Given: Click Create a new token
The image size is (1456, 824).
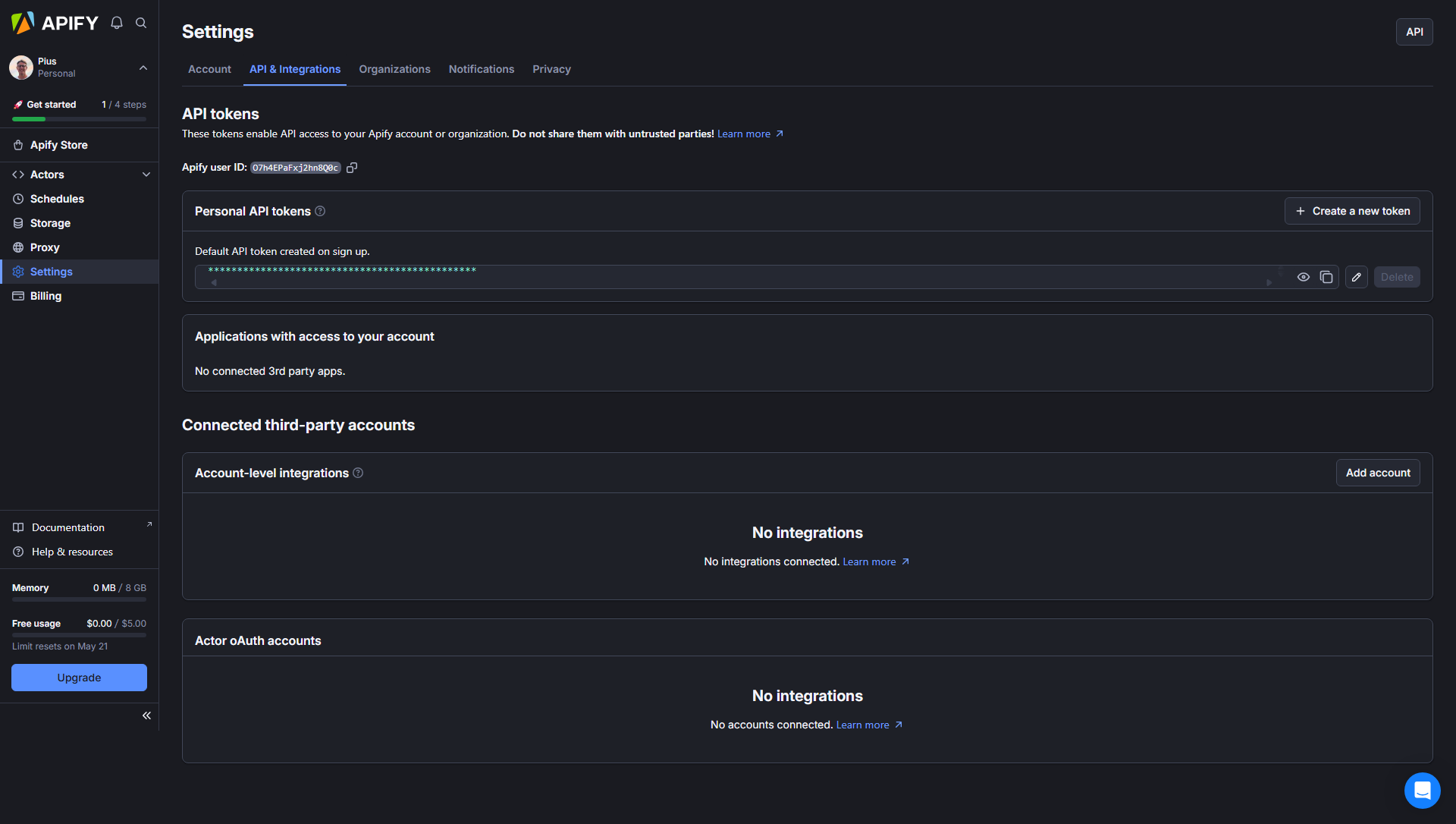Looking at the screenshot, I should [x=1352, y=211].
